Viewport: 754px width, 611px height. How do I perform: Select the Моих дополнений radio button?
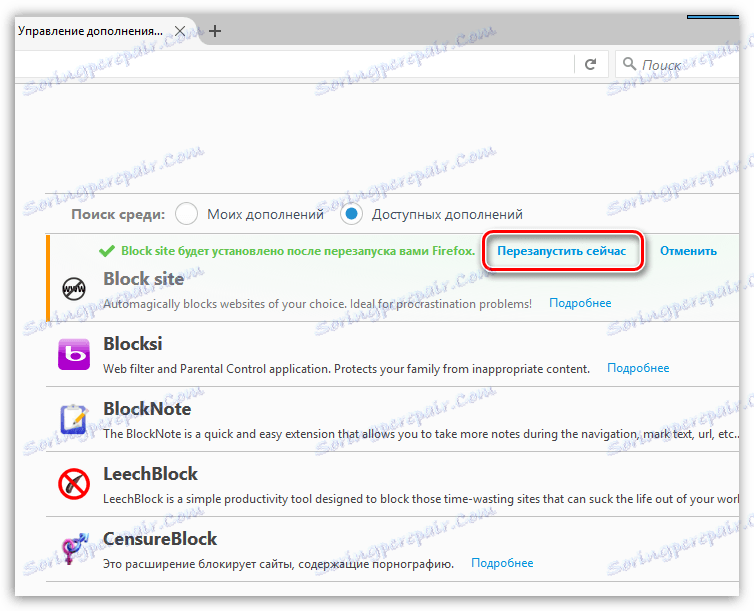pos(186,214)
